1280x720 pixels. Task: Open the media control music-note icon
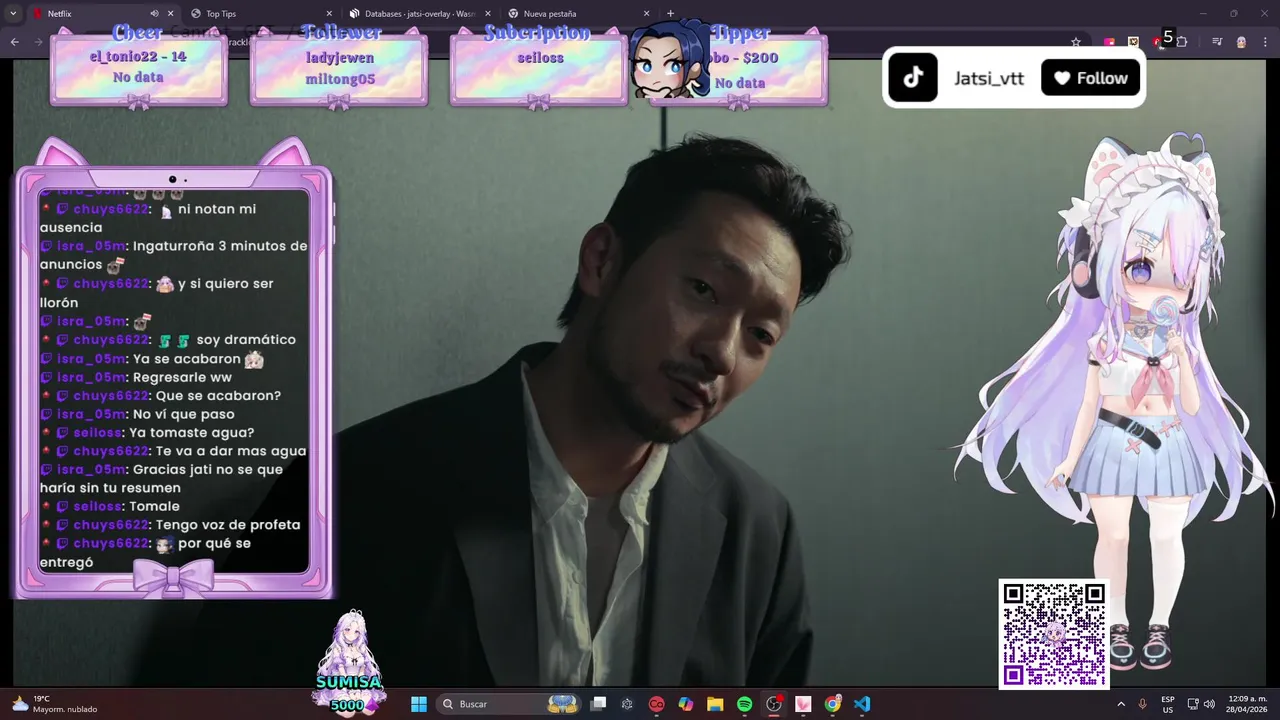(1217, 42)
